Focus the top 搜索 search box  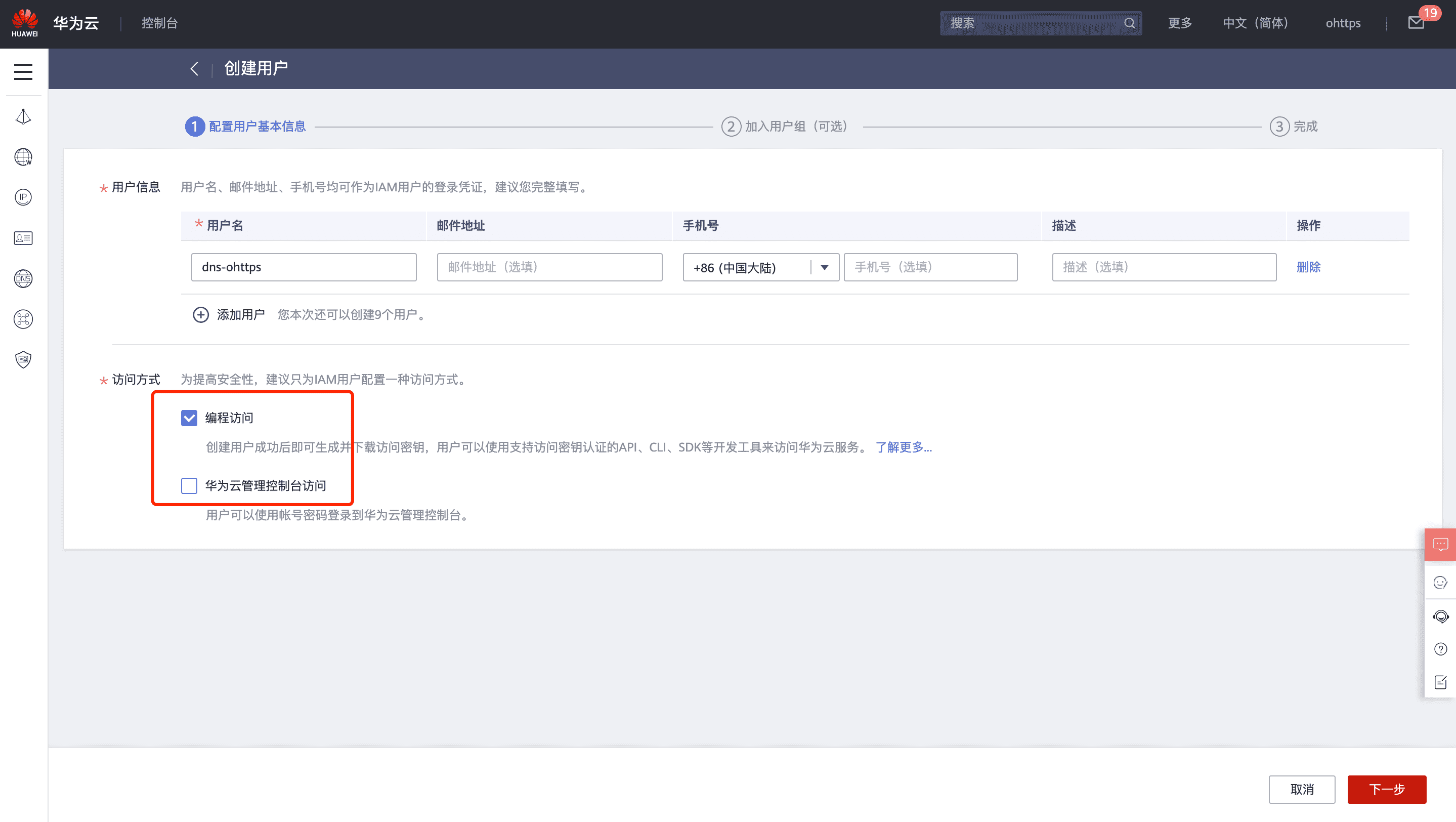pos(1040,23)
